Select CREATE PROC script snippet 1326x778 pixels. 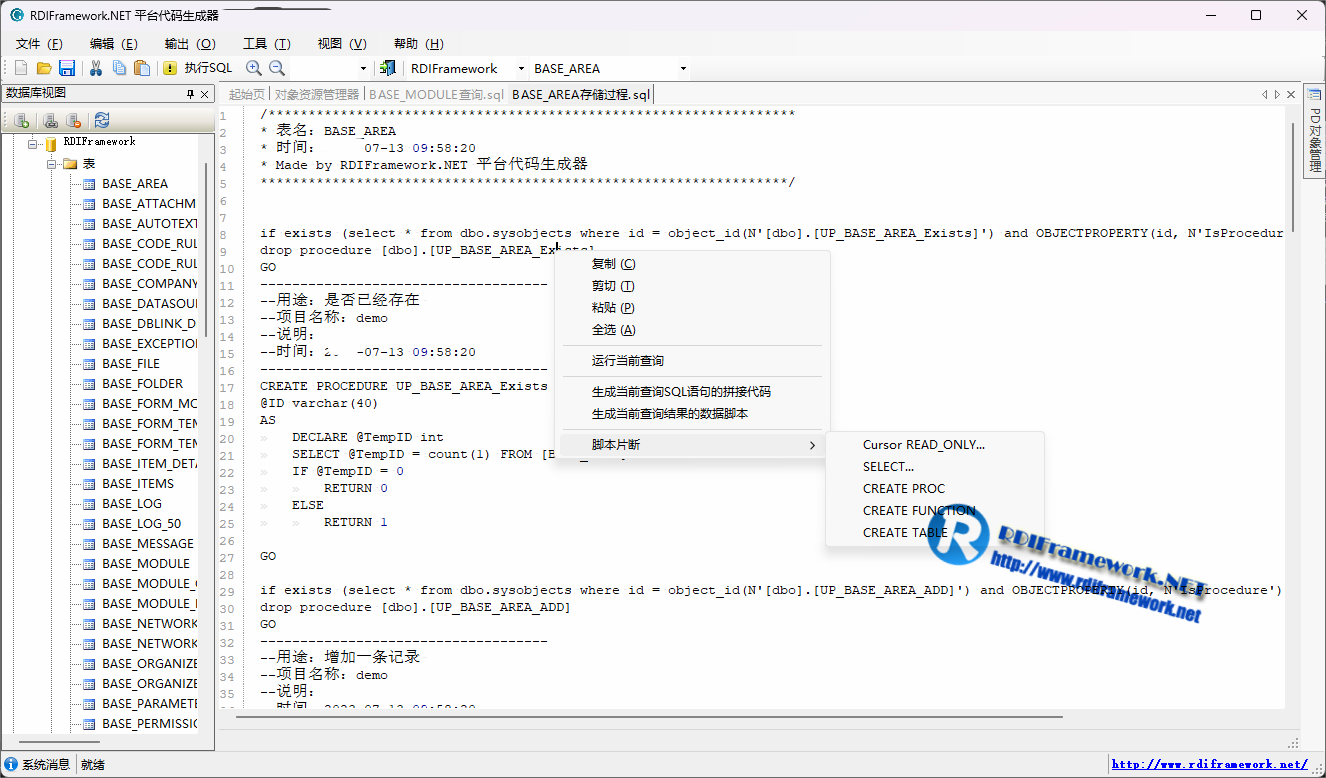click(903, 489)
